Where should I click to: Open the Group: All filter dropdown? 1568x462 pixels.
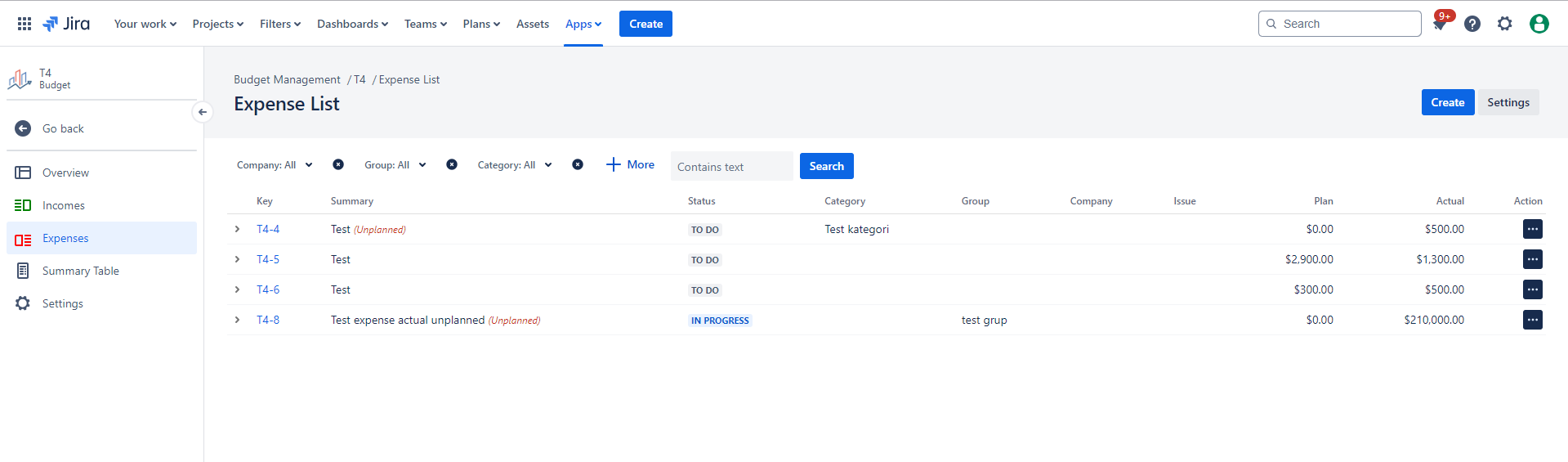395,164
